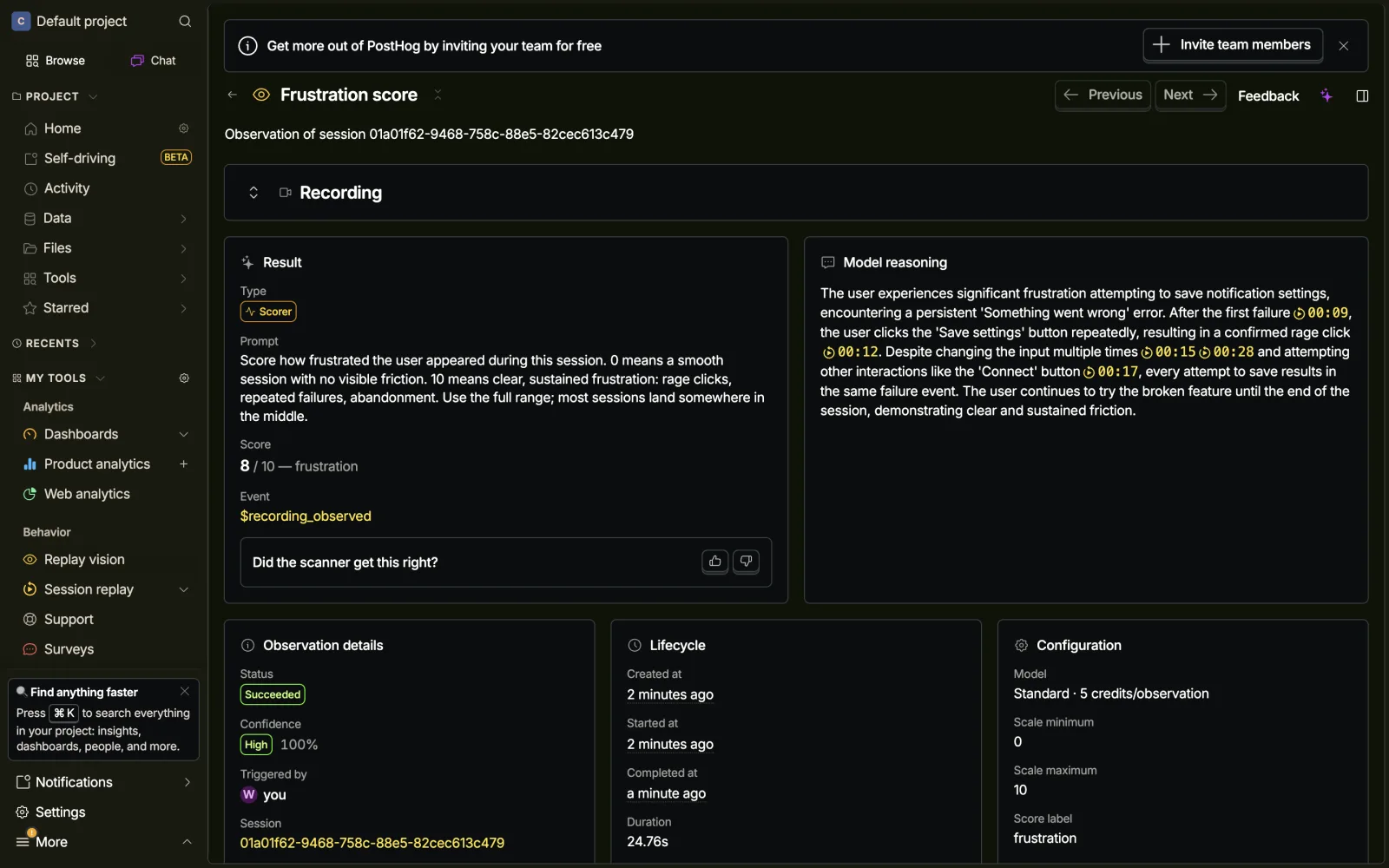This screenshot has width=1389, height=868.
Task: Open Support in the sidebar
Action: coord(69,620)
